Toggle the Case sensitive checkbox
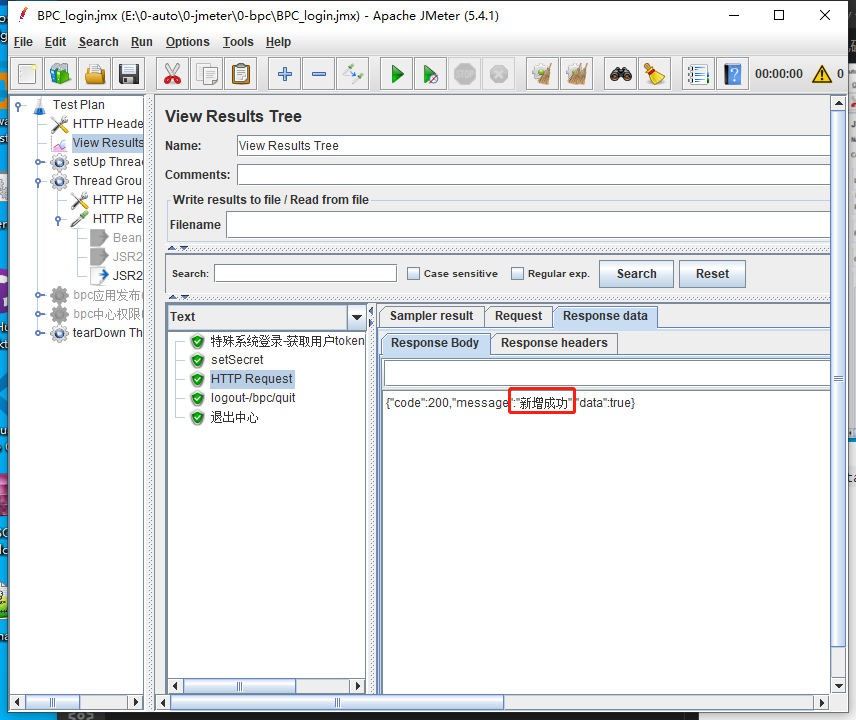The height and width of the screenshot is (720, 856). coord(413,273)
